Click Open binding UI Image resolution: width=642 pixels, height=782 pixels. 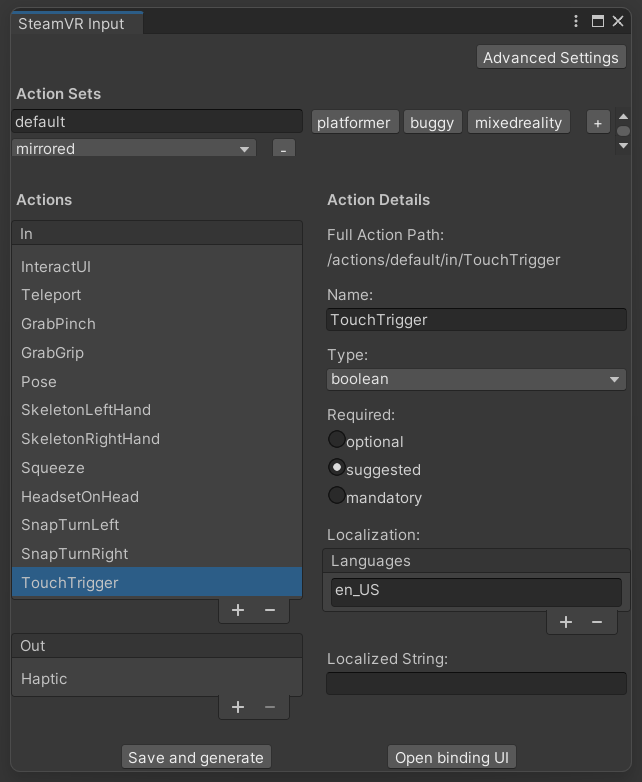click(x=452, y=757)
